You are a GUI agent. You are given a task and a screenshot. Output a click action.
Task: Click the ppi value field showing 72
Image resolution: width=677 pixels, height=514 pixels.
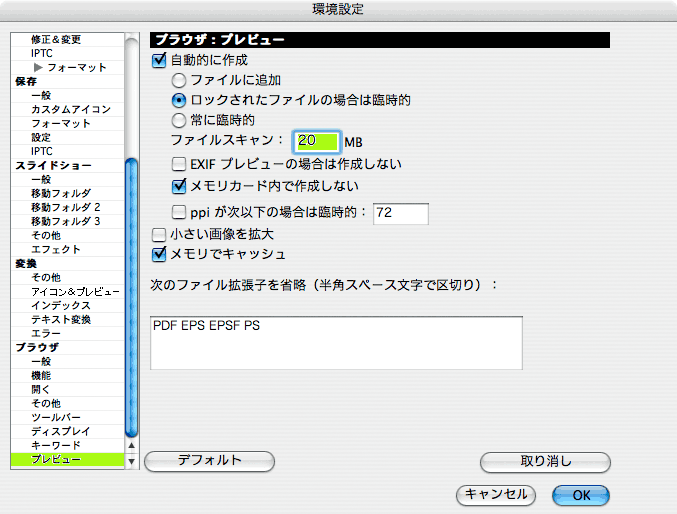401,213
